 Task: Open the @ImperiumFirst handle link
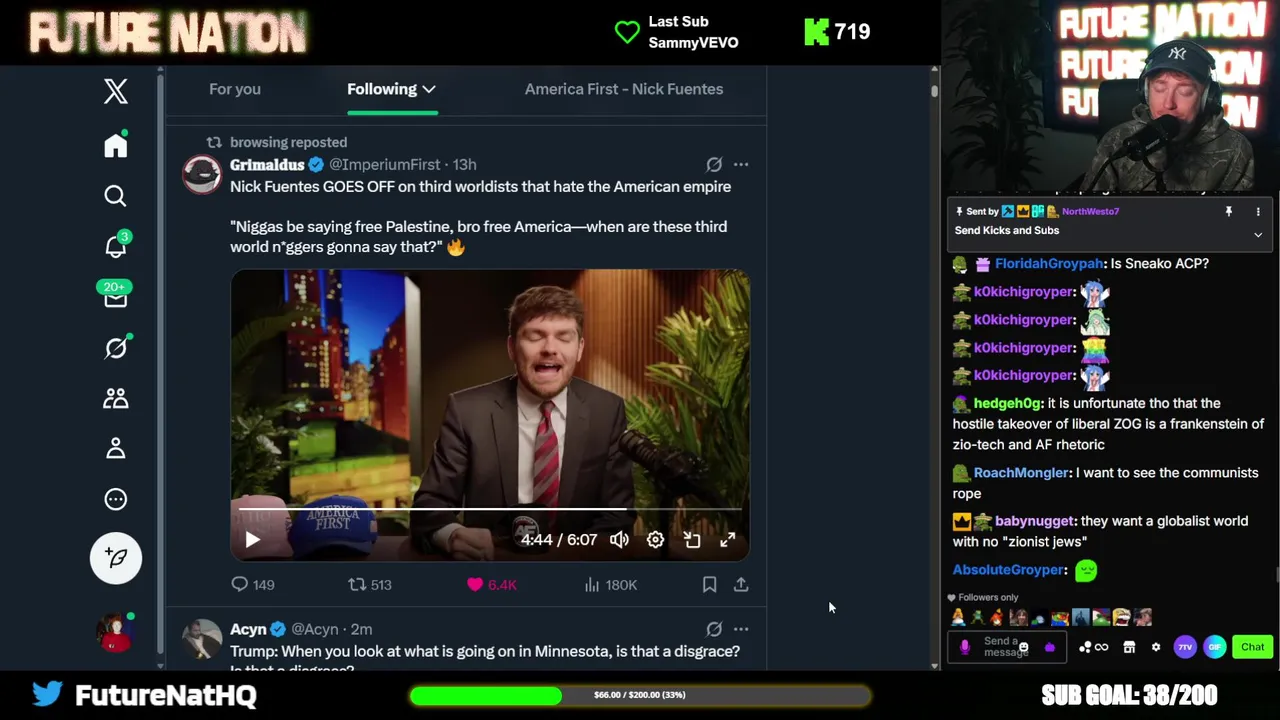click(384, 164)
